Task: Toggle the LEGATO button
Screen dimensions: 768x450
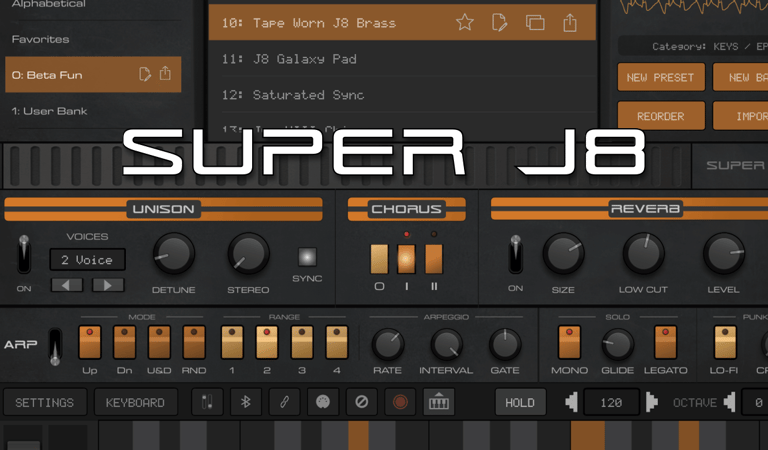Action: point(665,342)
